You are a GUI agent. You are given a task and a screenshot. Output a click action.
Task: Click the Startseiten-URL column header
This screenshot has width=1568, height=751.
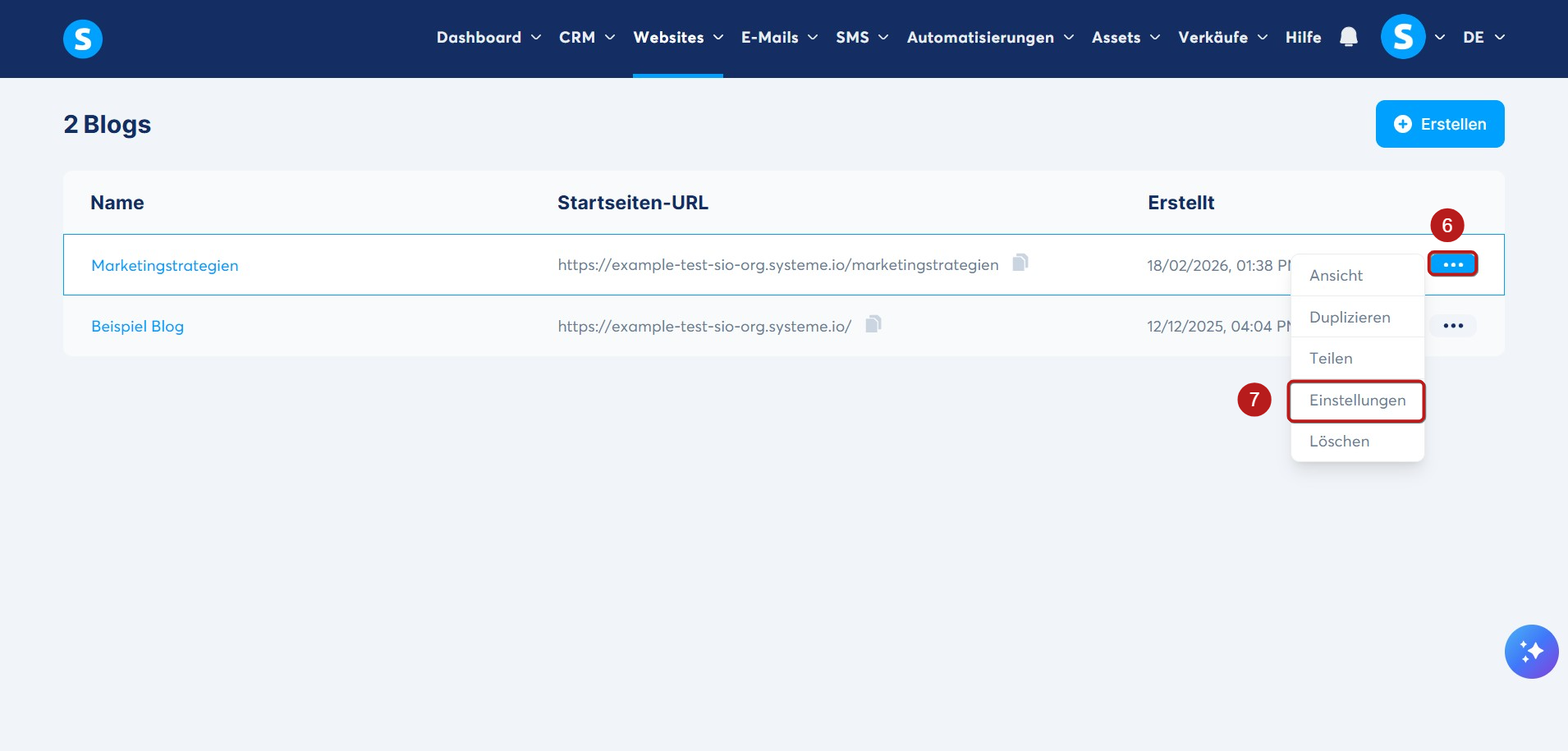coord(633,203)
